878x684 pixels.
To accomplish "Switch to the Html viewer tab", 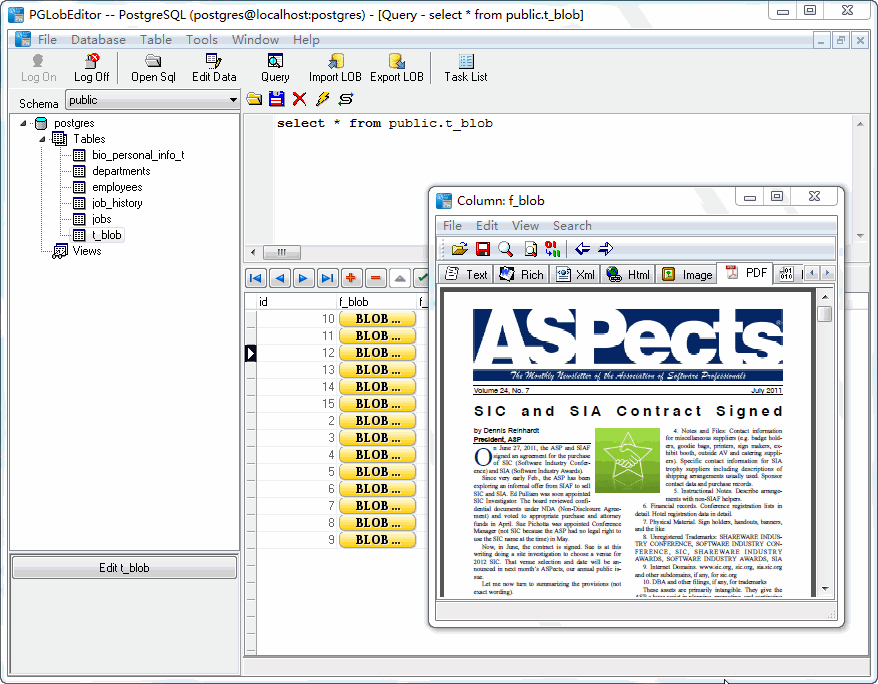I will [x=628, y=274].
